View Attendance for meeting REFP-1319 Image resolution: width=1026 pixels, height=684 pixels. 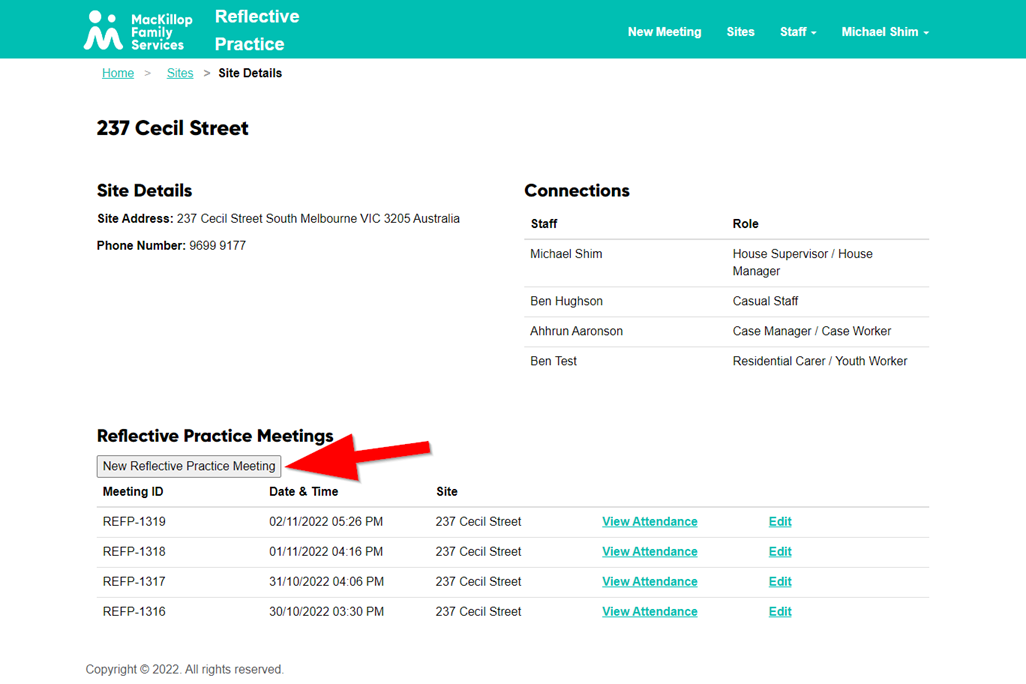click(649, 522)
